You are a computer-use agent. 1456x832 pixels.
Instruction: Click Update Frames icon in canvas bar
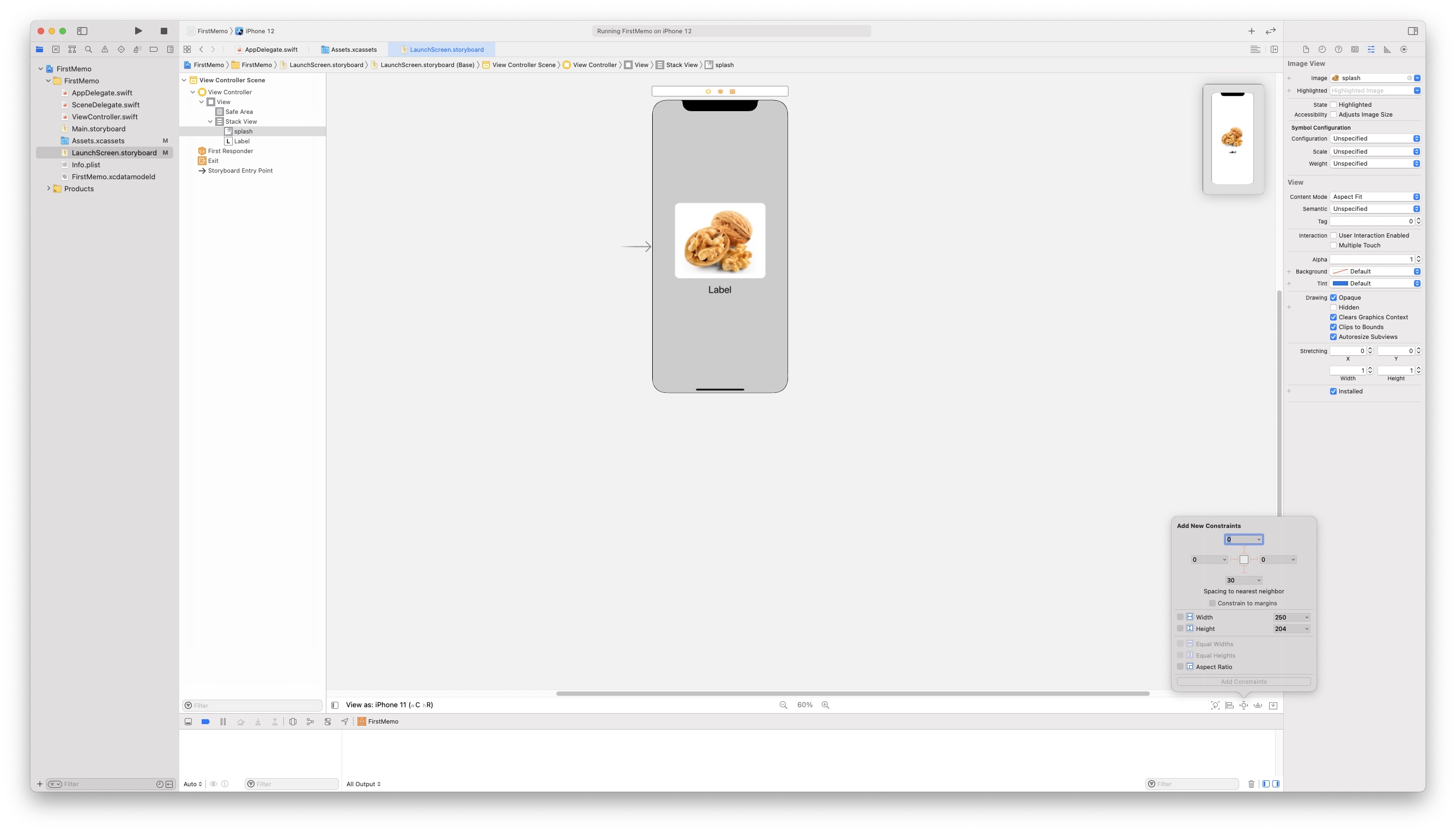coord(1215,705)
